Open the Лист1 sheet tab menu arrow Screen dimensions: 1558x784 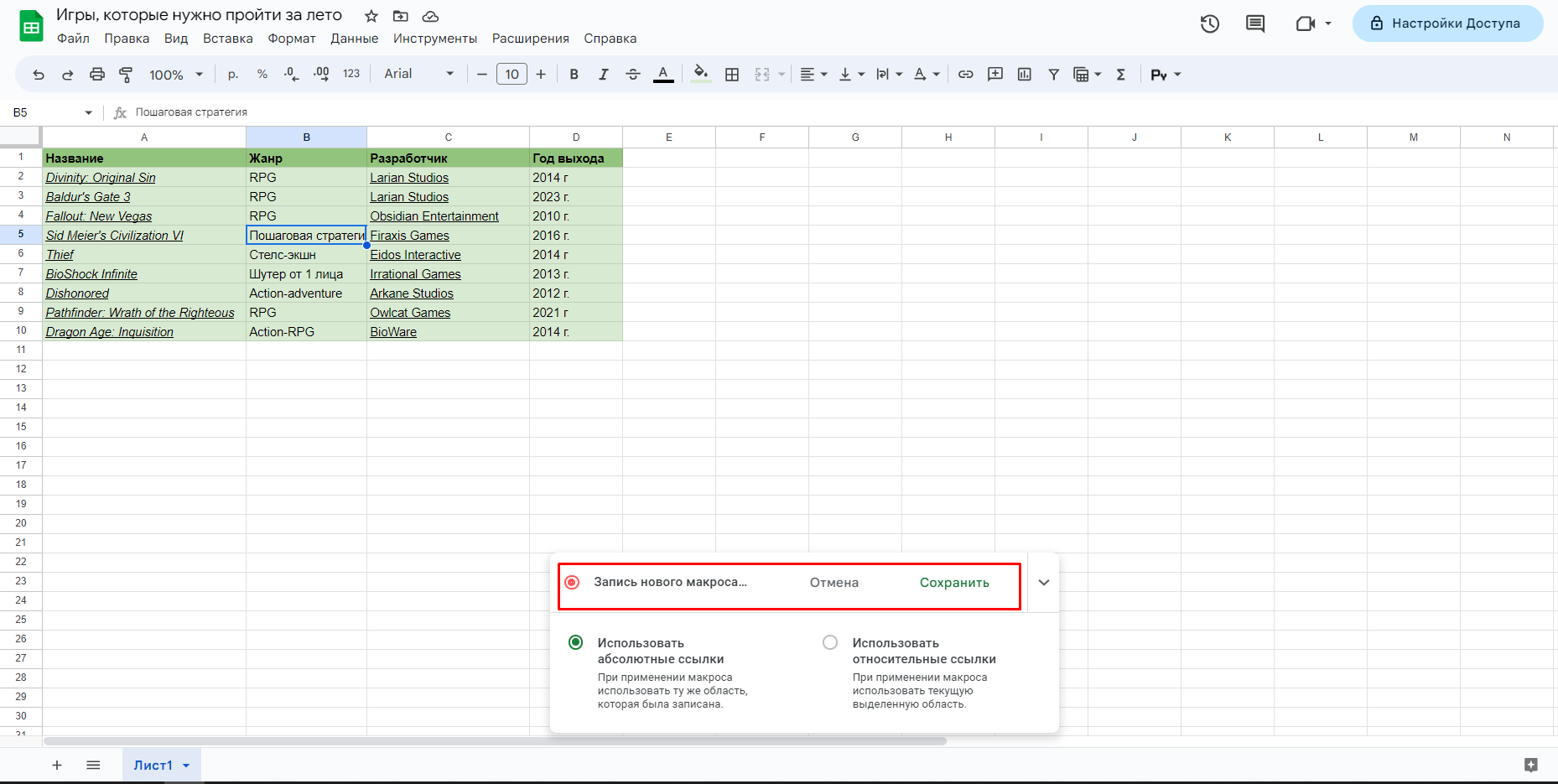point(186,766)
